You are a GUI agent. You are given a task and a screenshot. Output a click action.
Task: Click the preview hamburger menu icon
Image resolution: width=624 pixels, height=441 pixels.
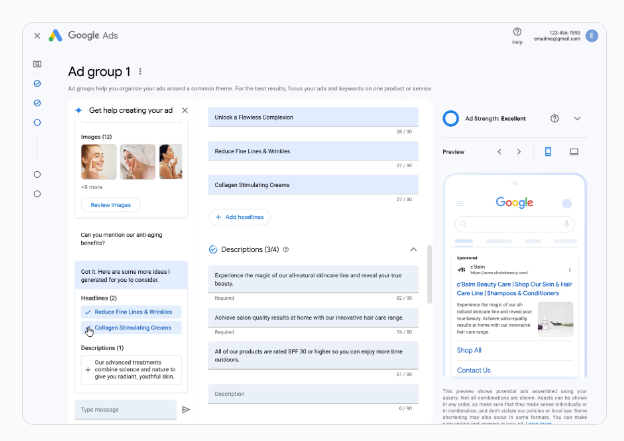click(x=460, y=203)
